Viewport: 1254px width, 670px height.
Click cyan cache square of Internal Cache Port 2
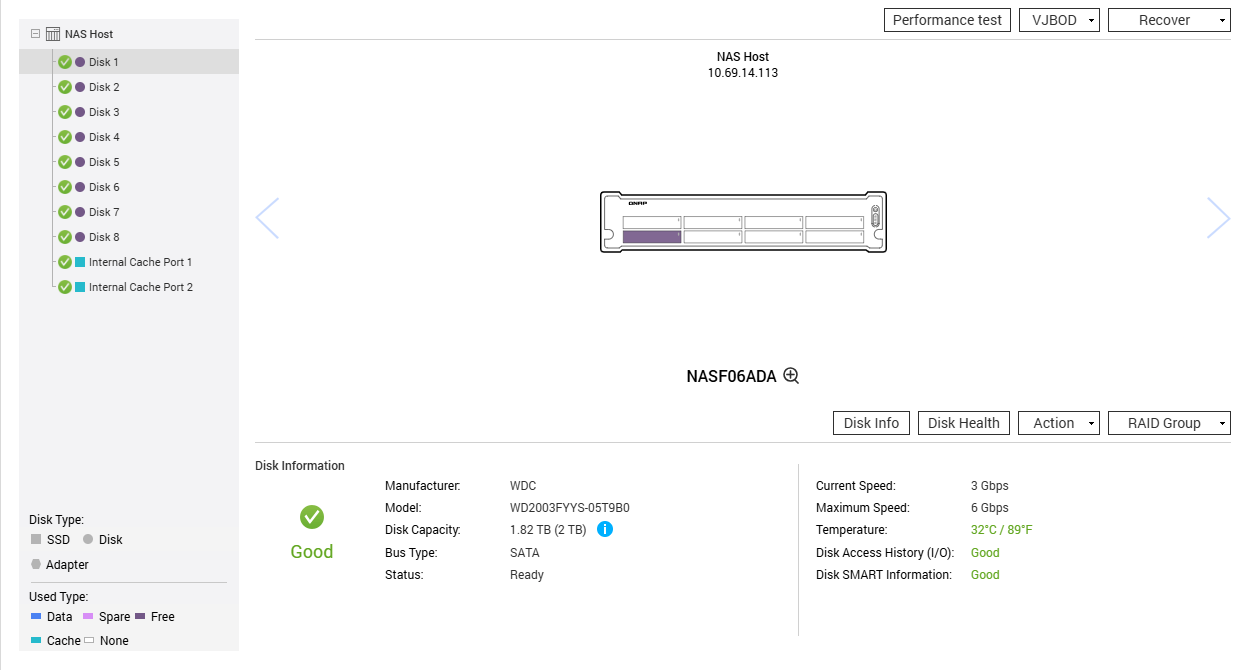tap(80, 287)
